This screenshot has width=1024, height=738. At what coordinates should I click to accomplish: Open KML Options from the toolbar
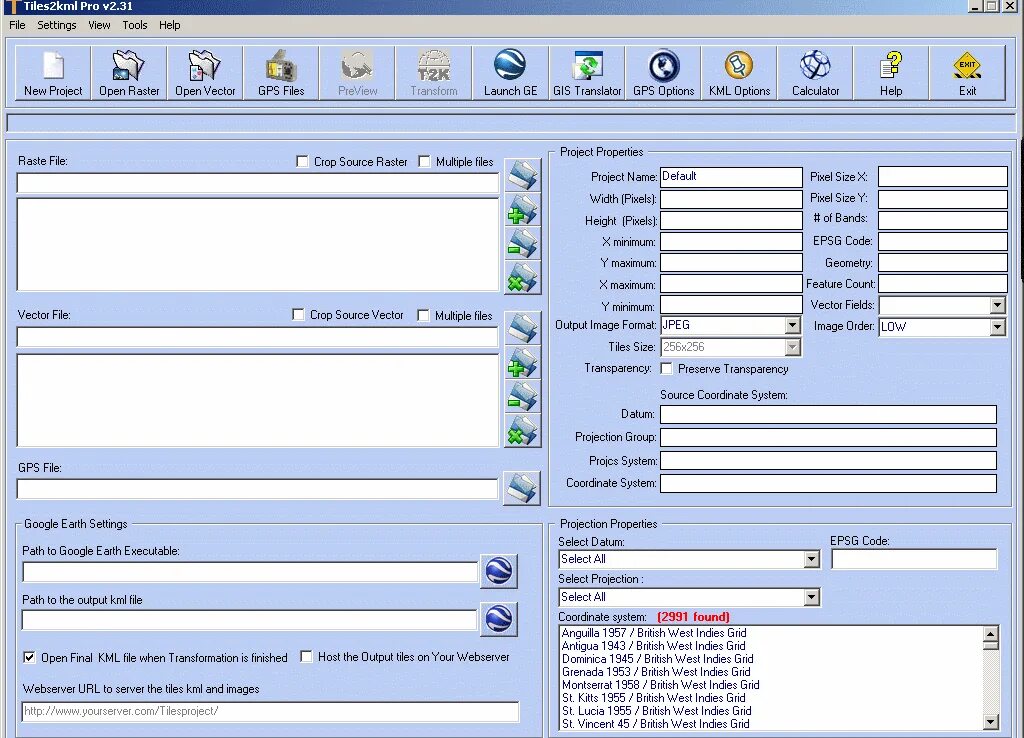coord(739,72)
